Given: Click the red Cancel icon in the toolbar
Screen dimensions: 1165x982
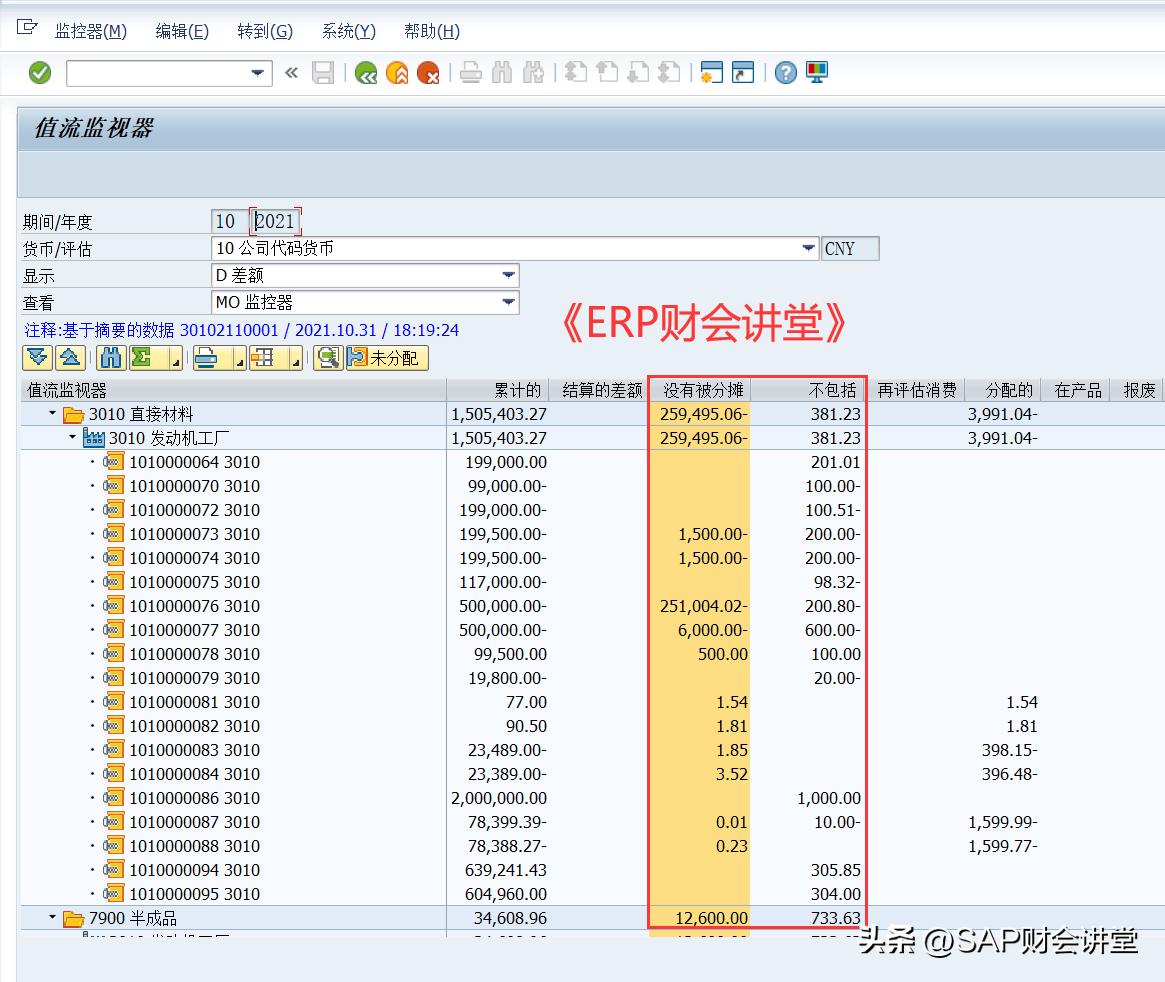Looking at the screenshot, I should click(428, 72).
